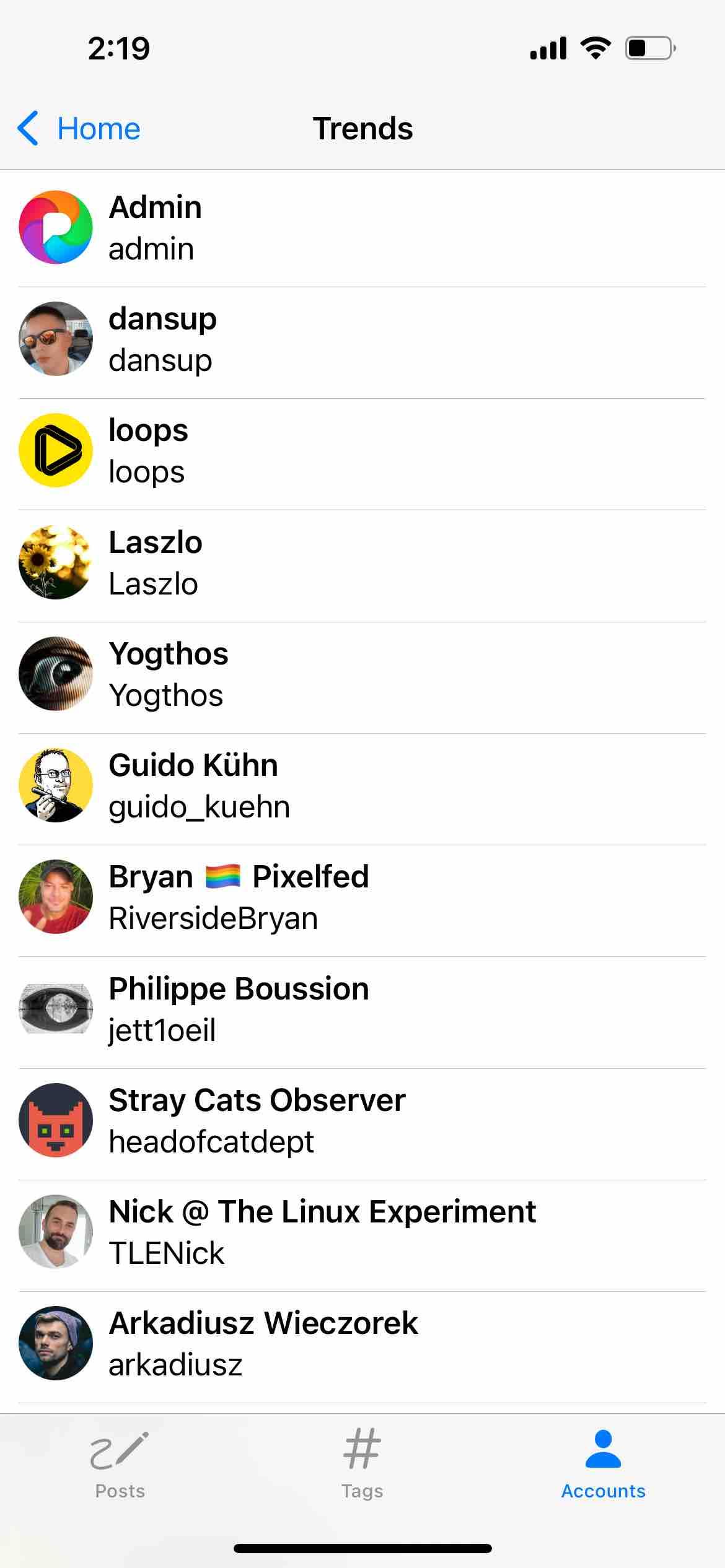Open Yogthos eye avatar

56,674
